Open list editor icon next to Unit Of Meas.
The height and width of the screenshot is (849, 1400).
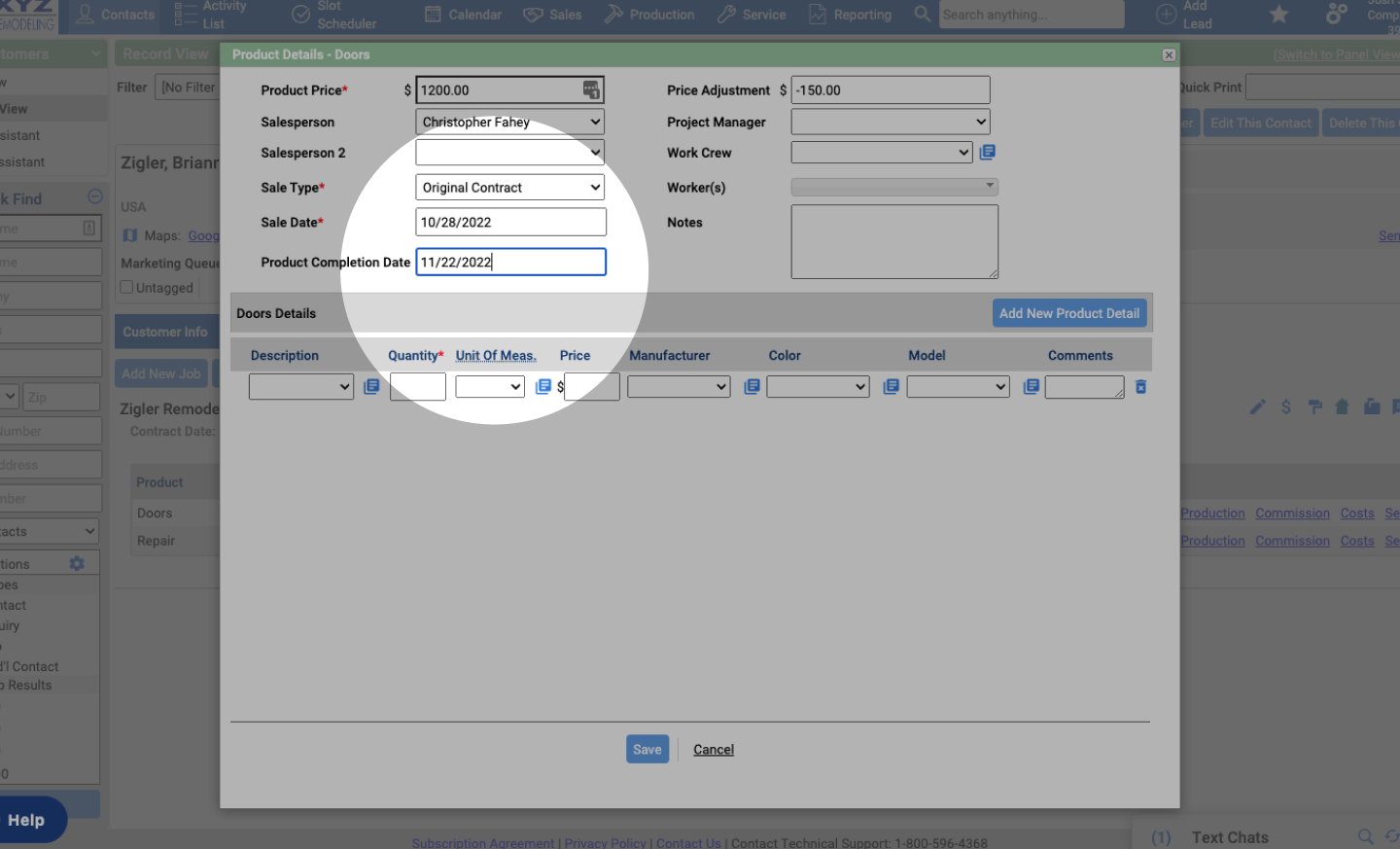543,387
